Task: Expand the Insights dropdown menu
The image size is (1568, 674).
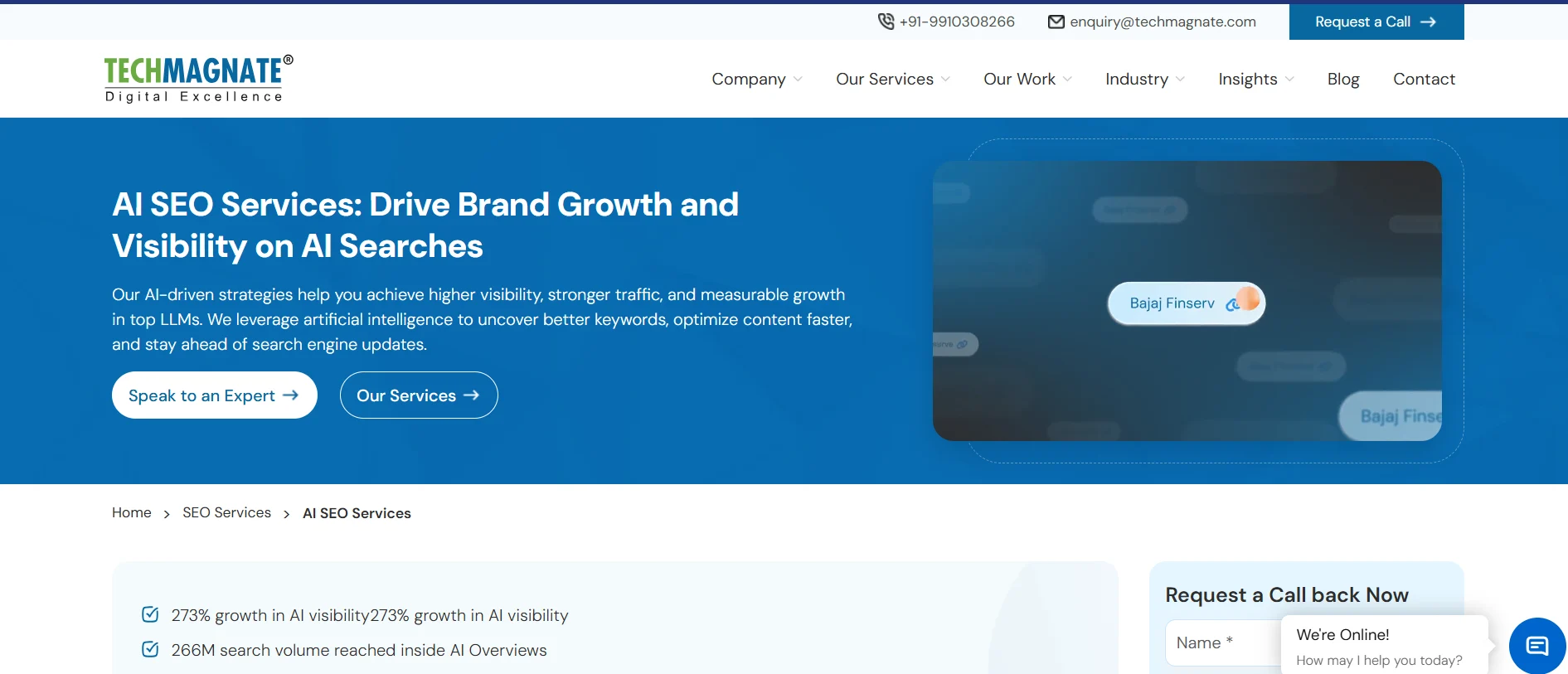Action: tap(1255, 79)
